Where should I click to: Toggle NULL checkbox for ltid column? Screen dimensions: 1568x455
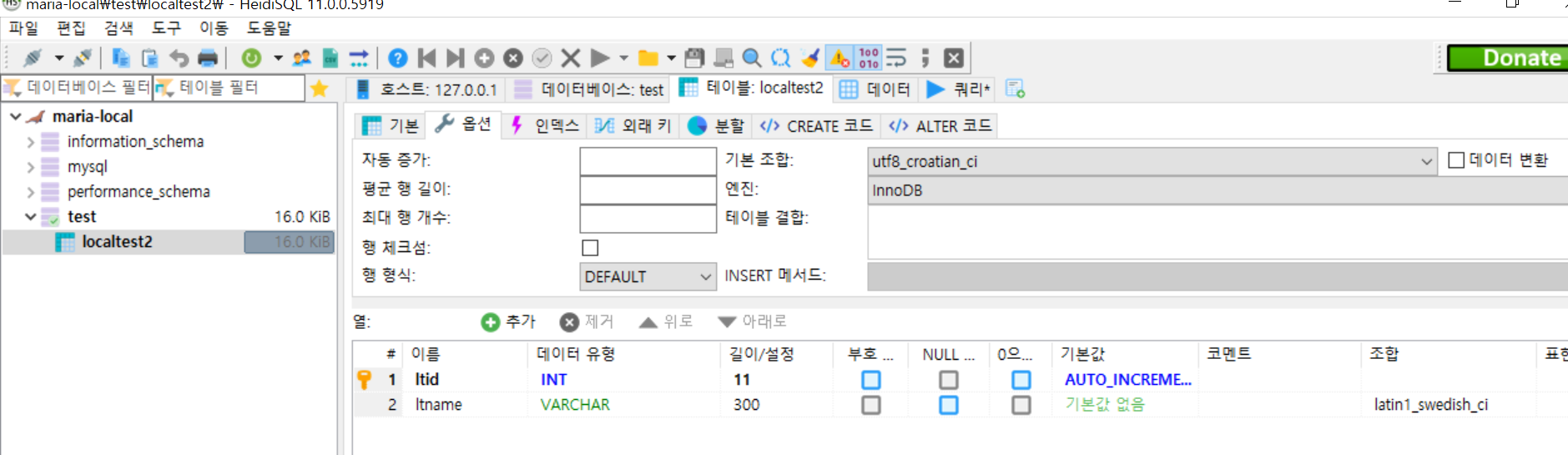[x=949, y=380]
